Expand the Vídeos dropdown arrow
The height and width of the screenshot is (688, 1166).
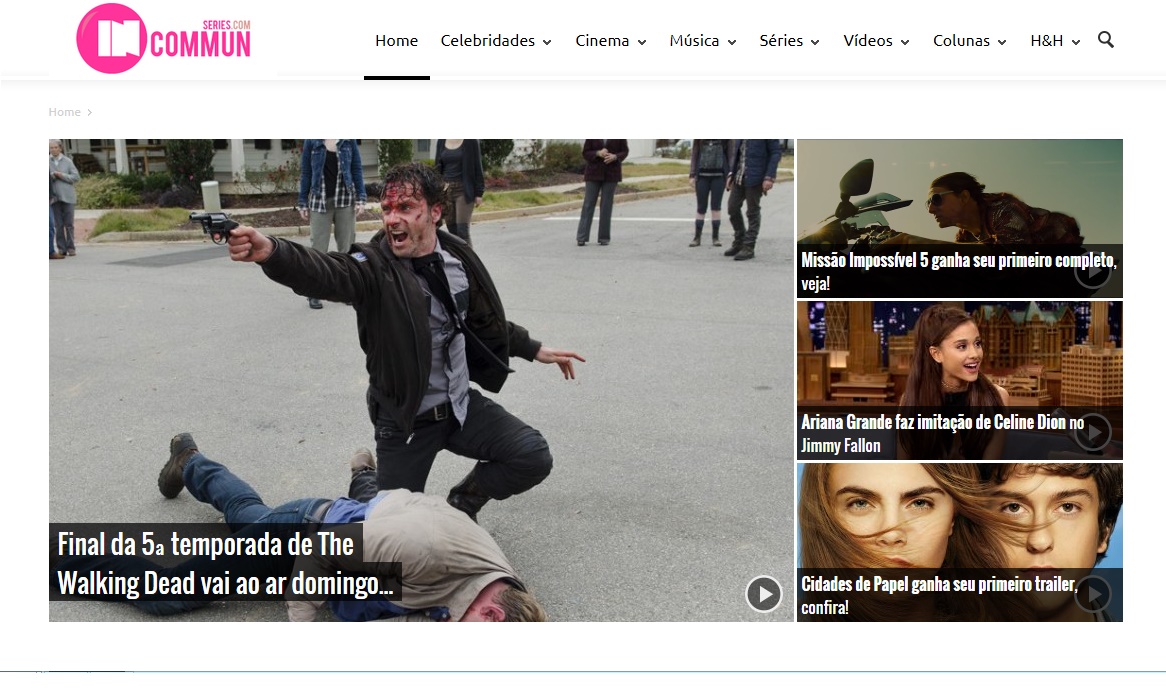click(x=905, y=42)
